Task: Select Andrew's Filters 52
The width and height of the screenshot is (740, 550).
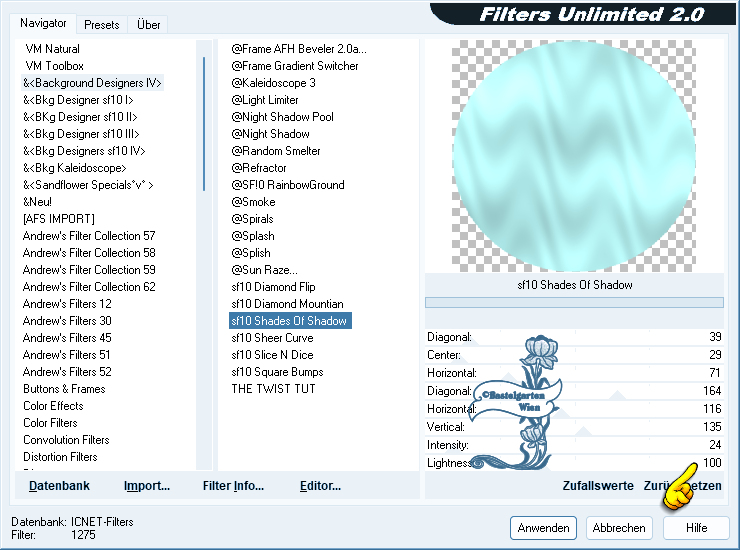Action: (67, 372)
